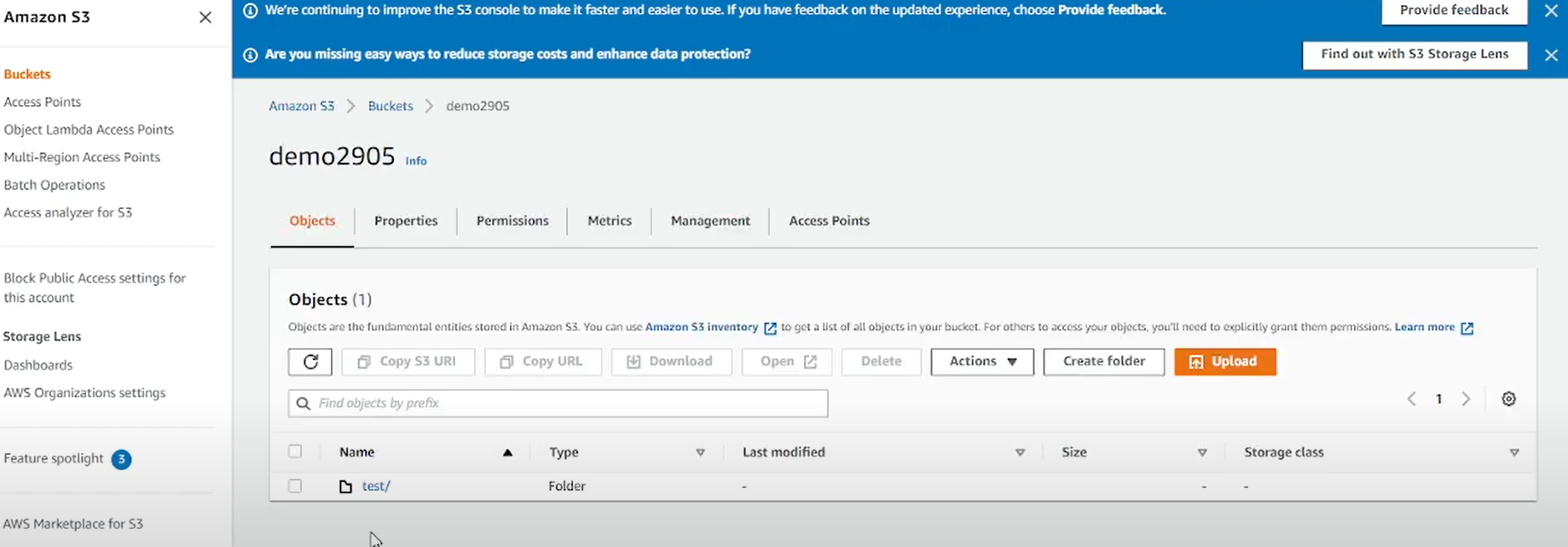The height and width of the screenshot is (547, 1568).
Task: Open the Size column sort arrow
Action: (1202, 452)
